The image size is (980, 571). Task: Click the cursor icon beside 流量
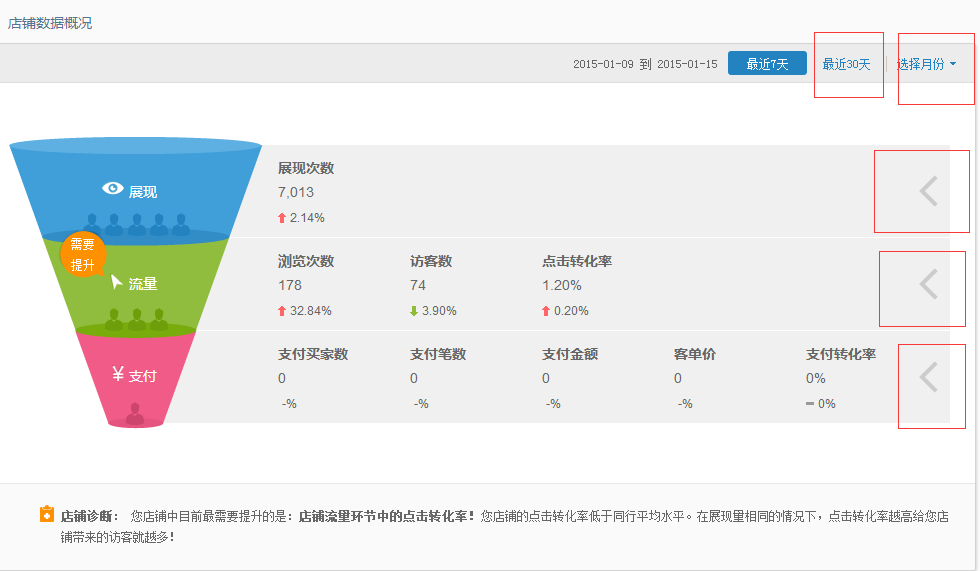(116, 282)
